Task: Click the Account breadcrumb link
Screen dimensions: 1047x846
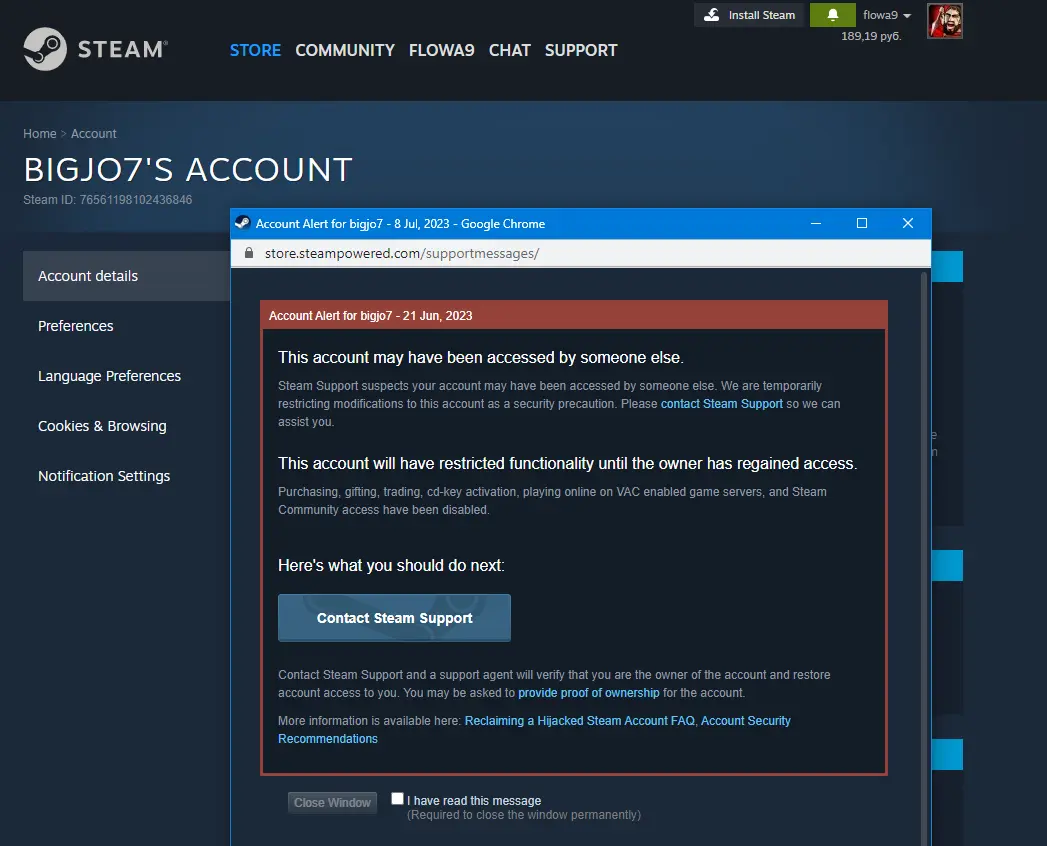Action: [93, 134]
